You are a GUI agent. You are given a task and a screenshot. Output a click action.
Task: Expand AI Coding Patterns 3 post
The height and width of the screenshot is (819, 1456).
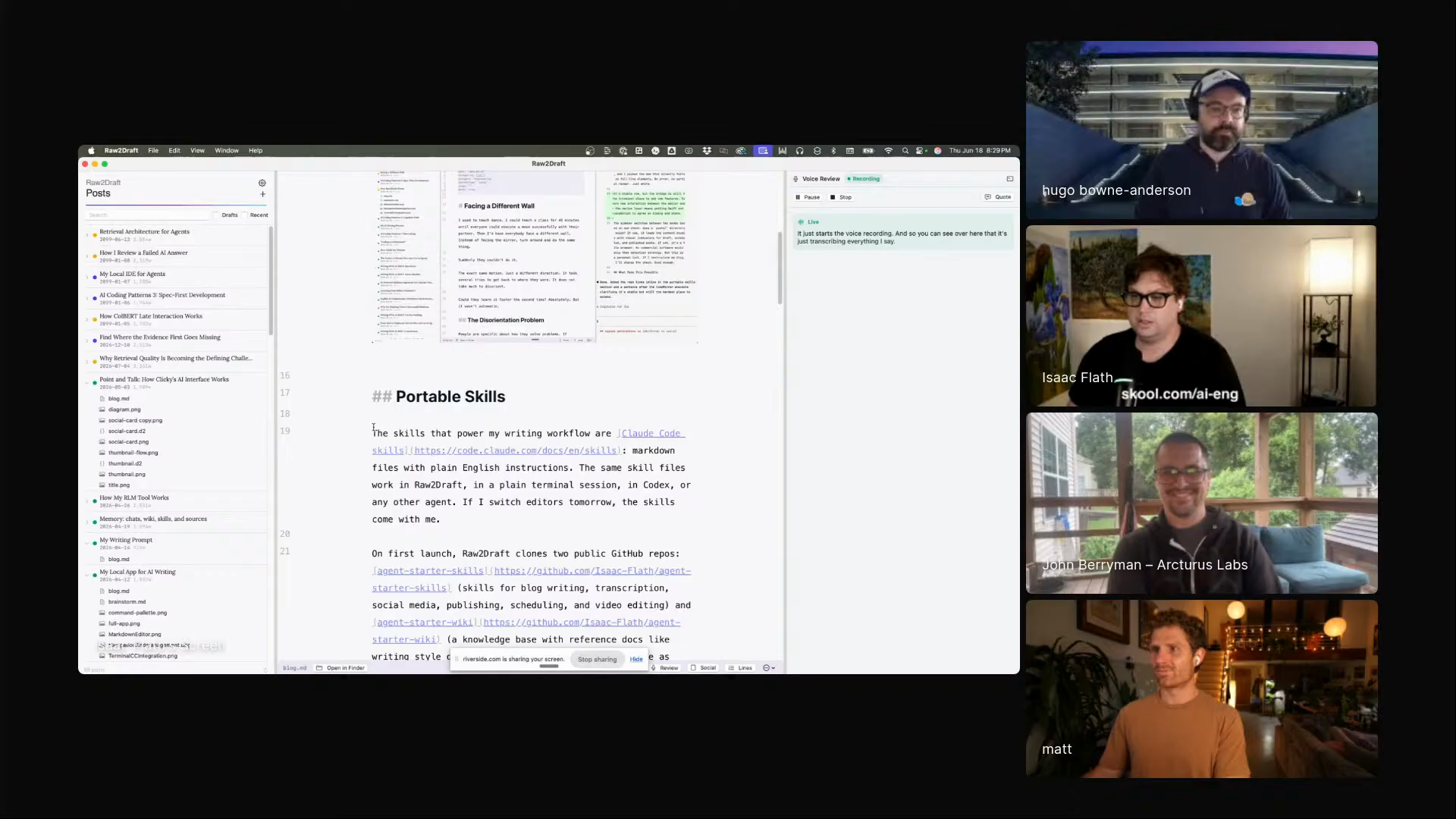point(87,299)
